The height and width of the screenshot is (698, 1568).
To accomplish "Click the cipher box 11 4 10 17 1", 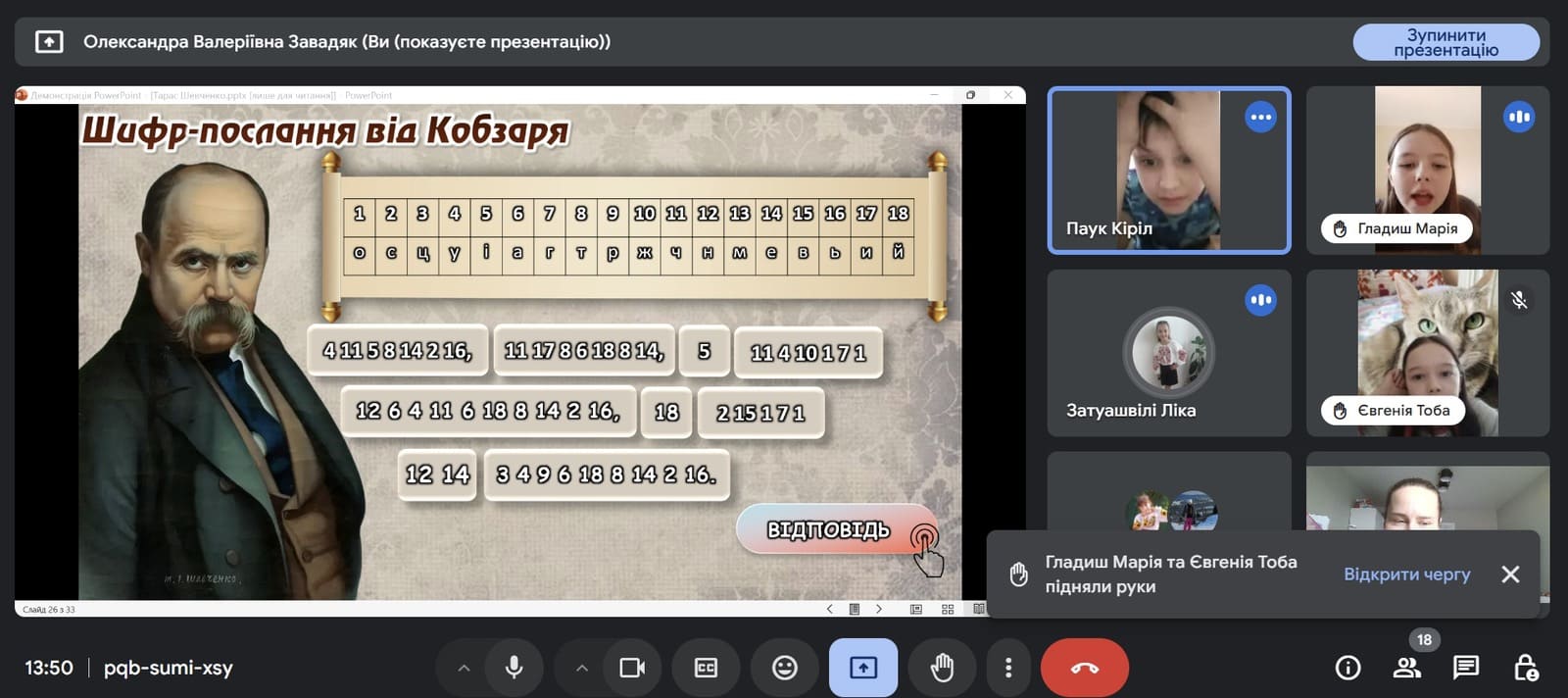I will click(x=808, y=353).
